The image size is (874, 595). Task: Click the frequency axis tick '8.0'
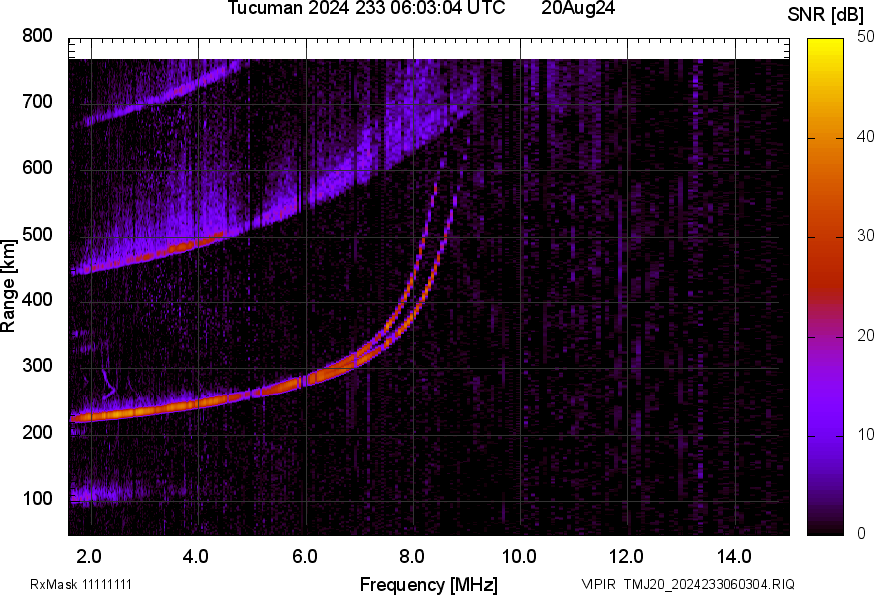point(411,557)
